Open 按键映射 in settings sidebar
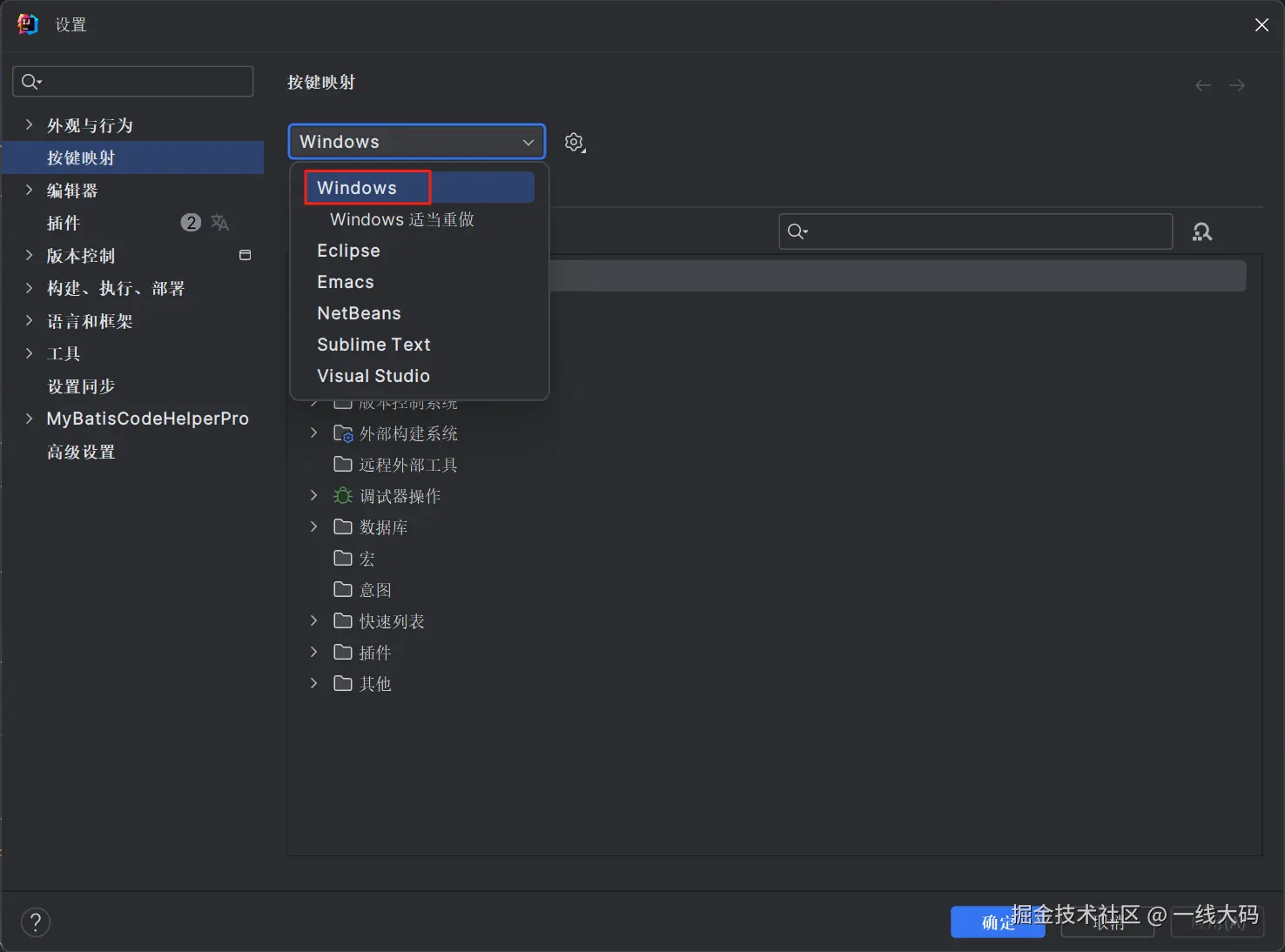Viewport: 1285px width, 952px height. click(132, 158)
